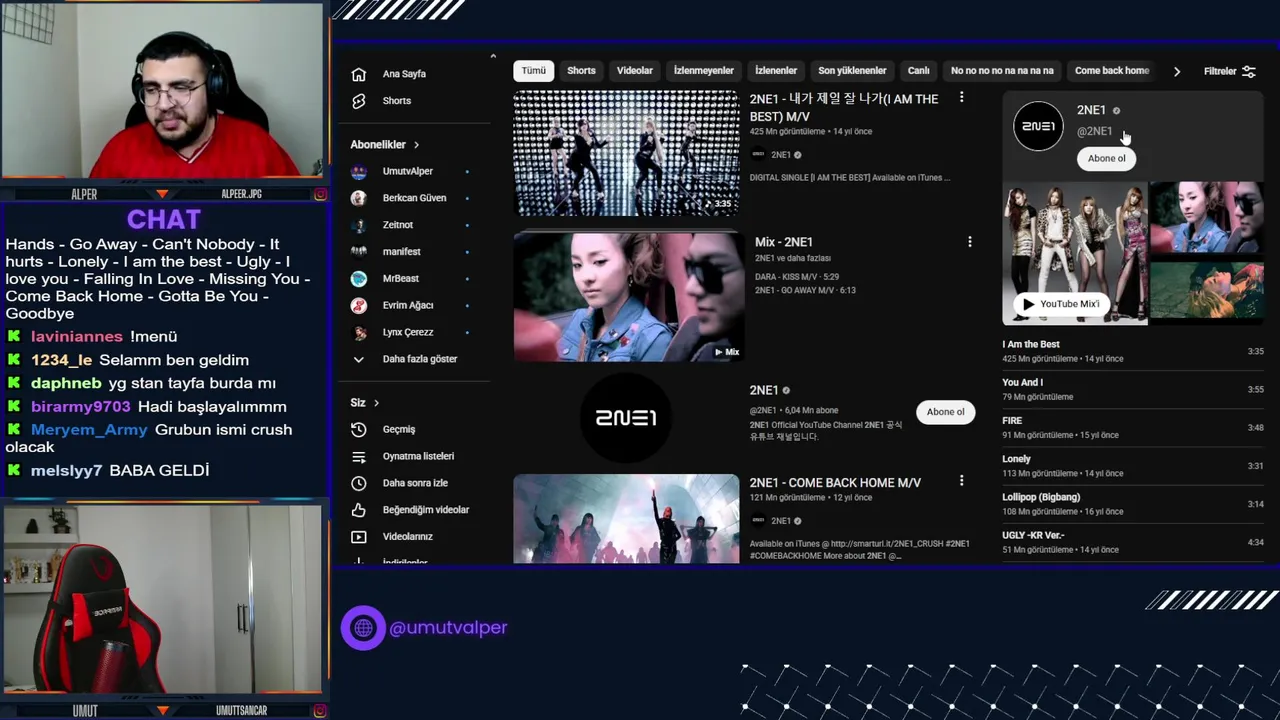This screenshot has height=720, width=1280.
Task: Click Mix - 2NE1 playlist thumbnail
Action: point(629,297)
